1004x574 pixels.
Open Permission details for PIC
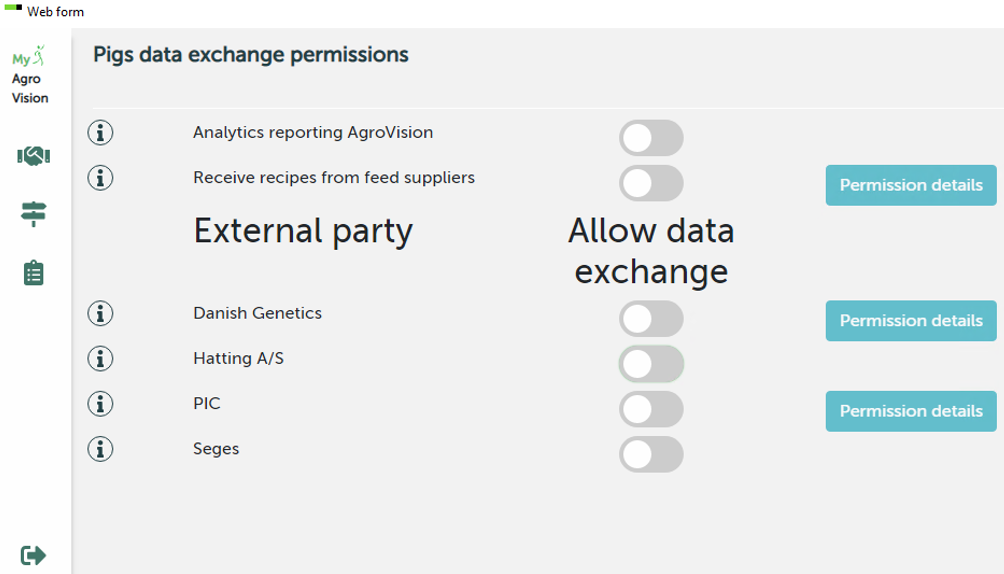pos(910,411)
